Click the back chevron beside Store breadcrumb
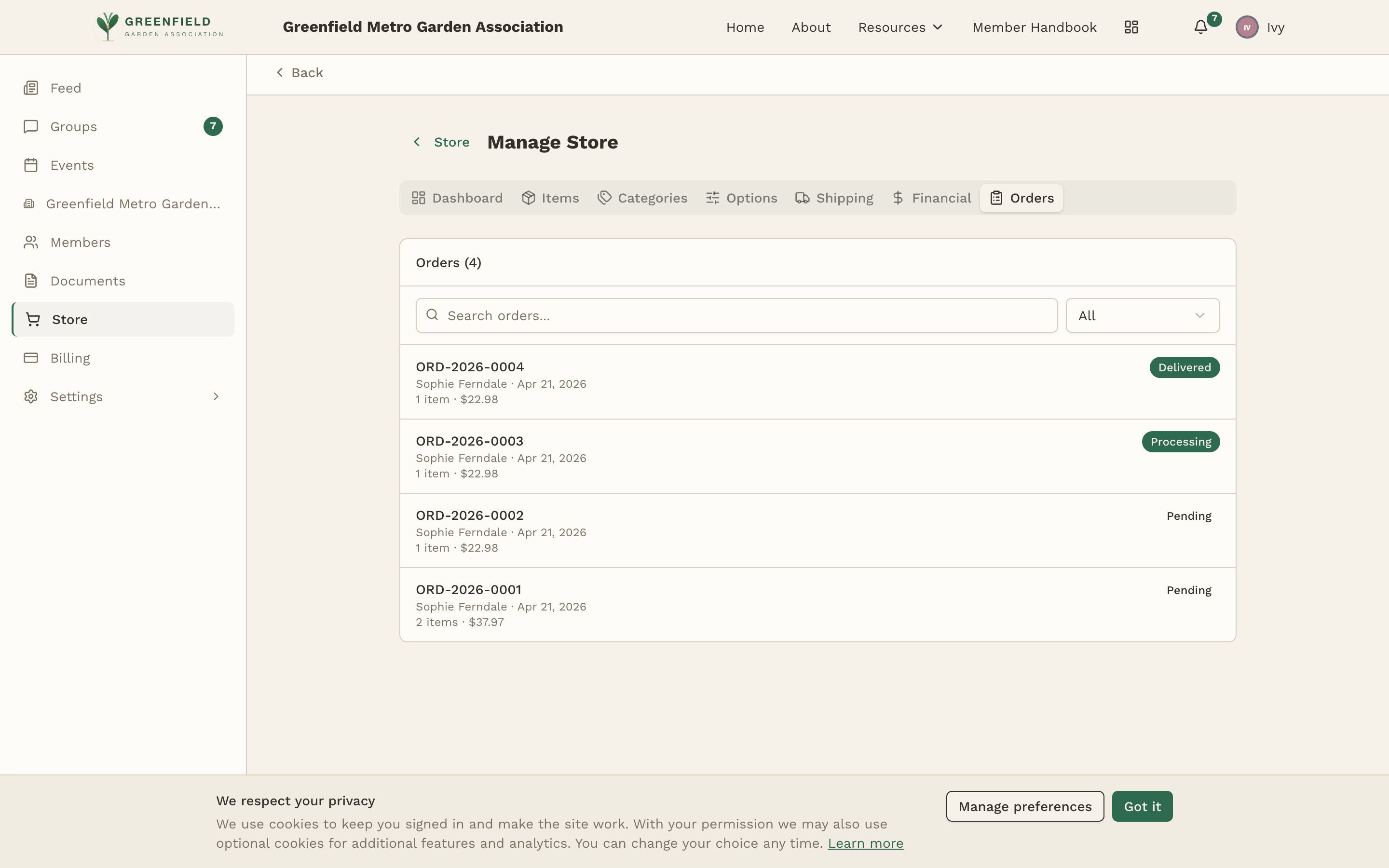Screen dimensions: 1389x868 pyautogui.click(x=417, y=142)
